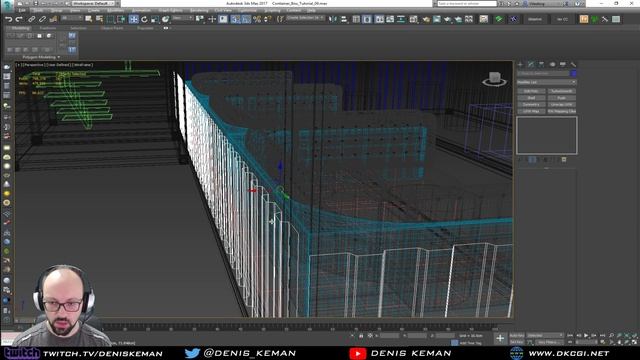
Task: Click the time slider track
Action: (298, 327)
